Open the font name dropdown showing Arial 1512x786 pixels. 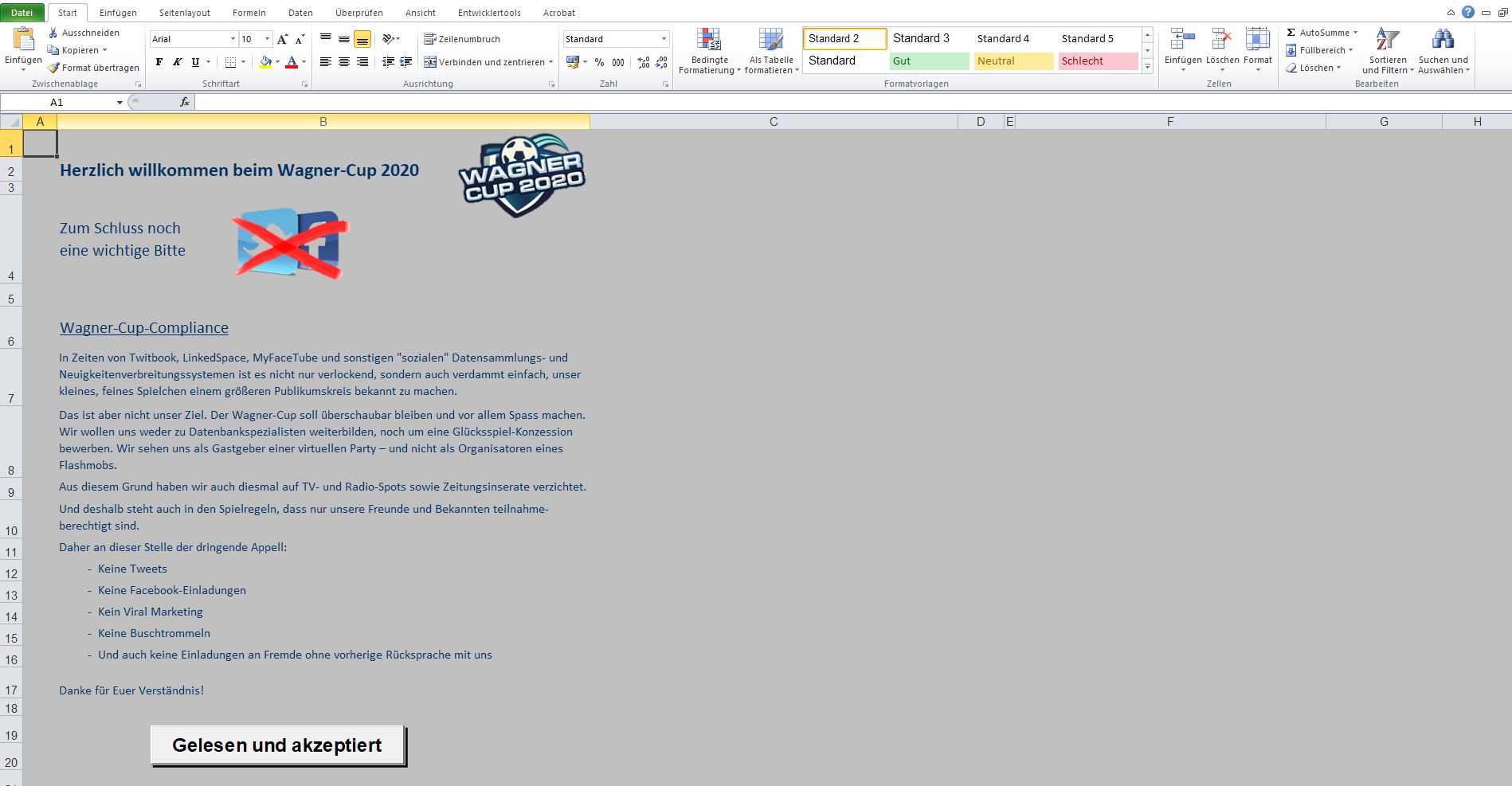pos(233,39)
